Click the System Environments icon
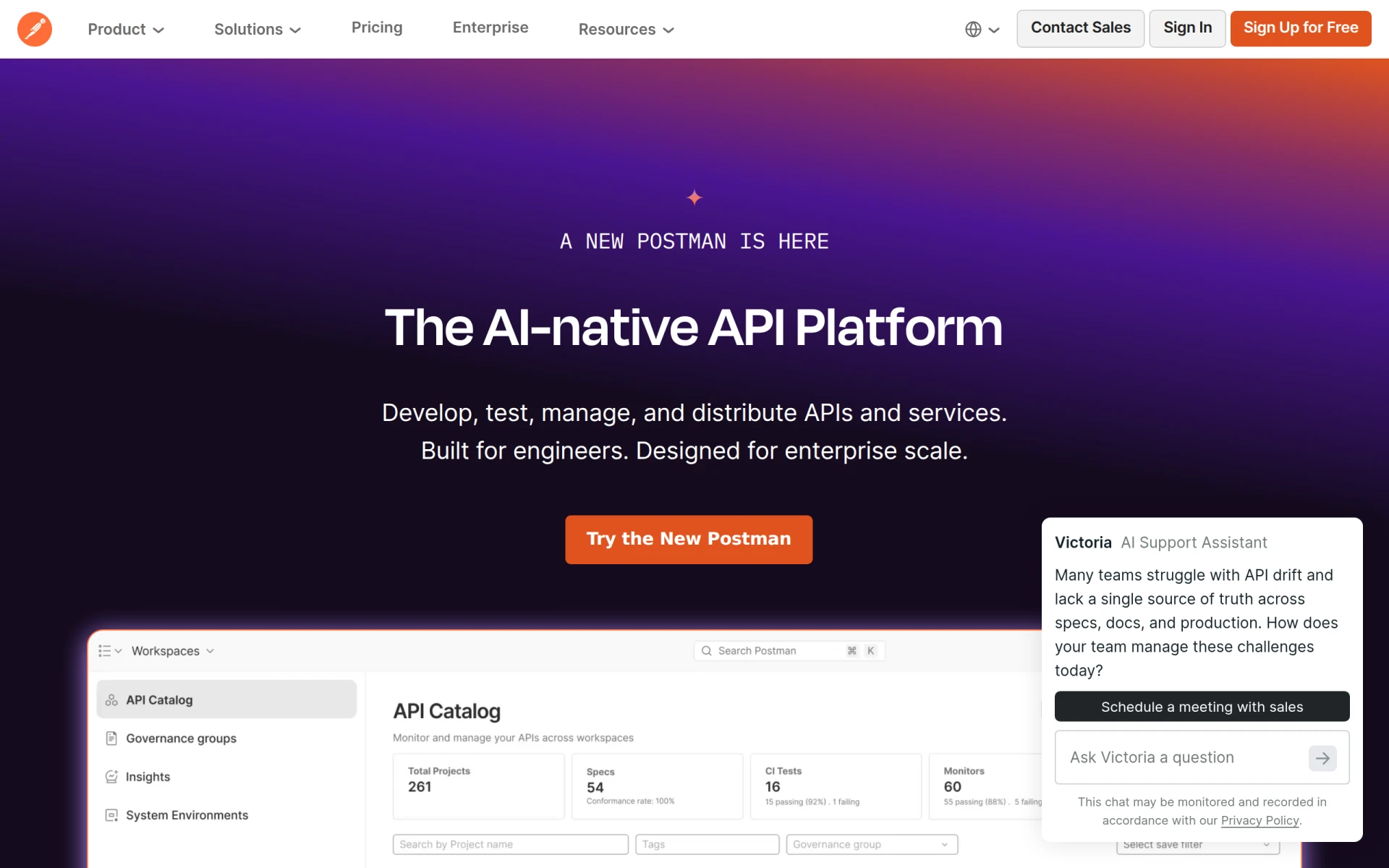Viewport: 1389px width, 868px height. click(x=111, y=815)
